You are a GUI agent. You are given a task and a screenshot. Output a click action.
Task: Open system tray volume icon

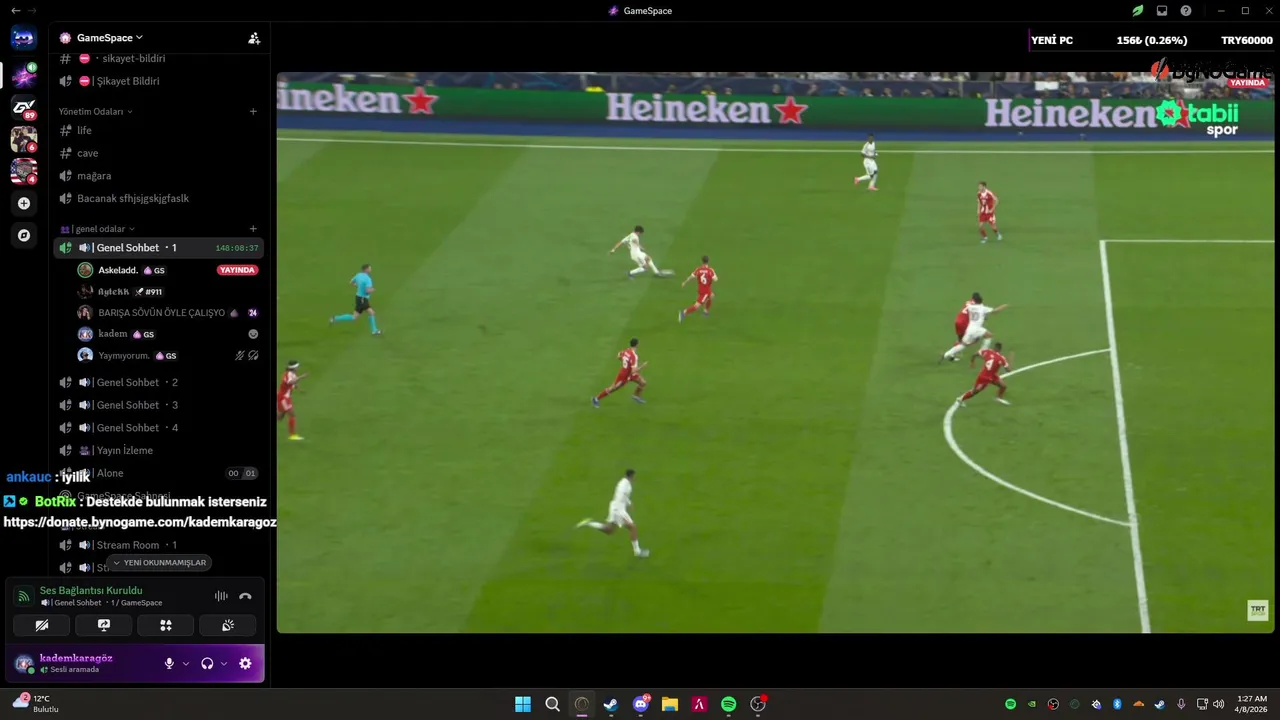pos(1218,704)
